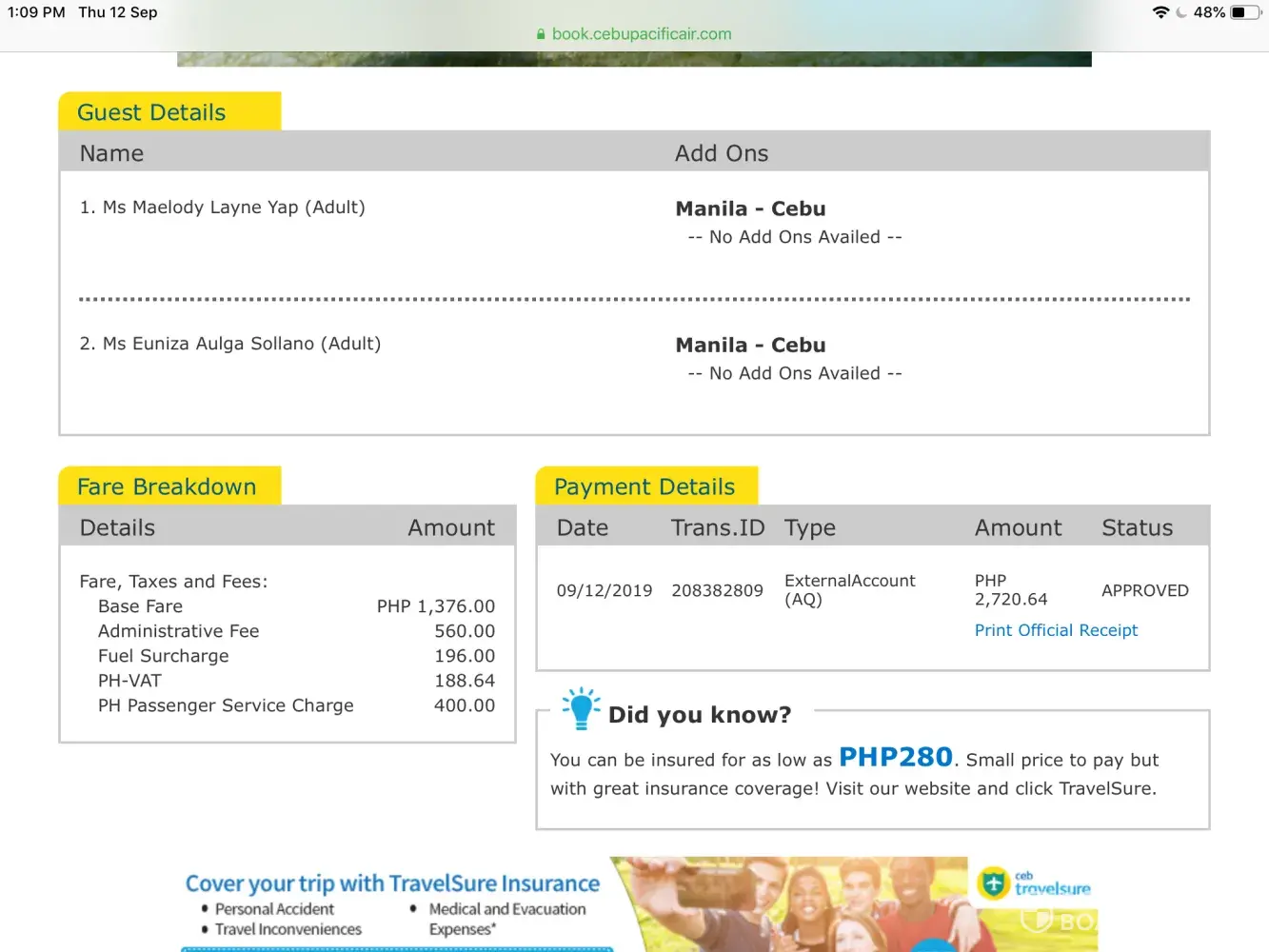This screenshot has height=952, width=1269.
Task: Click the PH-VAT label
Action: pyautogui.click(x=129, y=681)
